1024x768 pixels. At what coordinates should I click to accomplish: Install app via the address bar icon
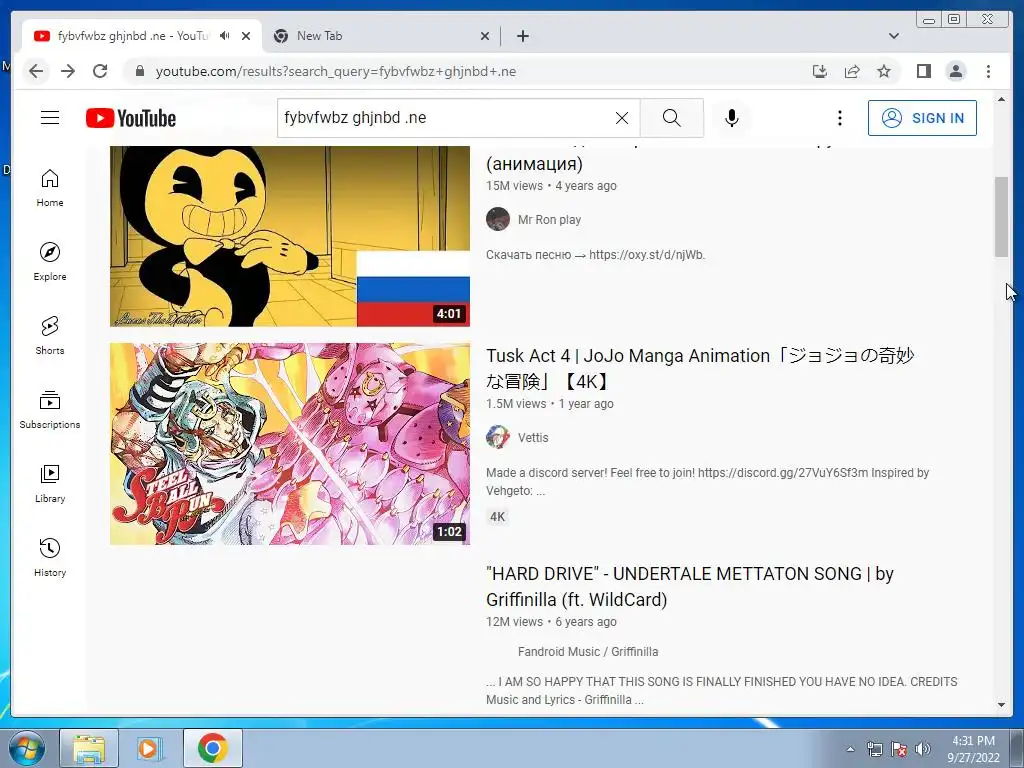(820, 71)
